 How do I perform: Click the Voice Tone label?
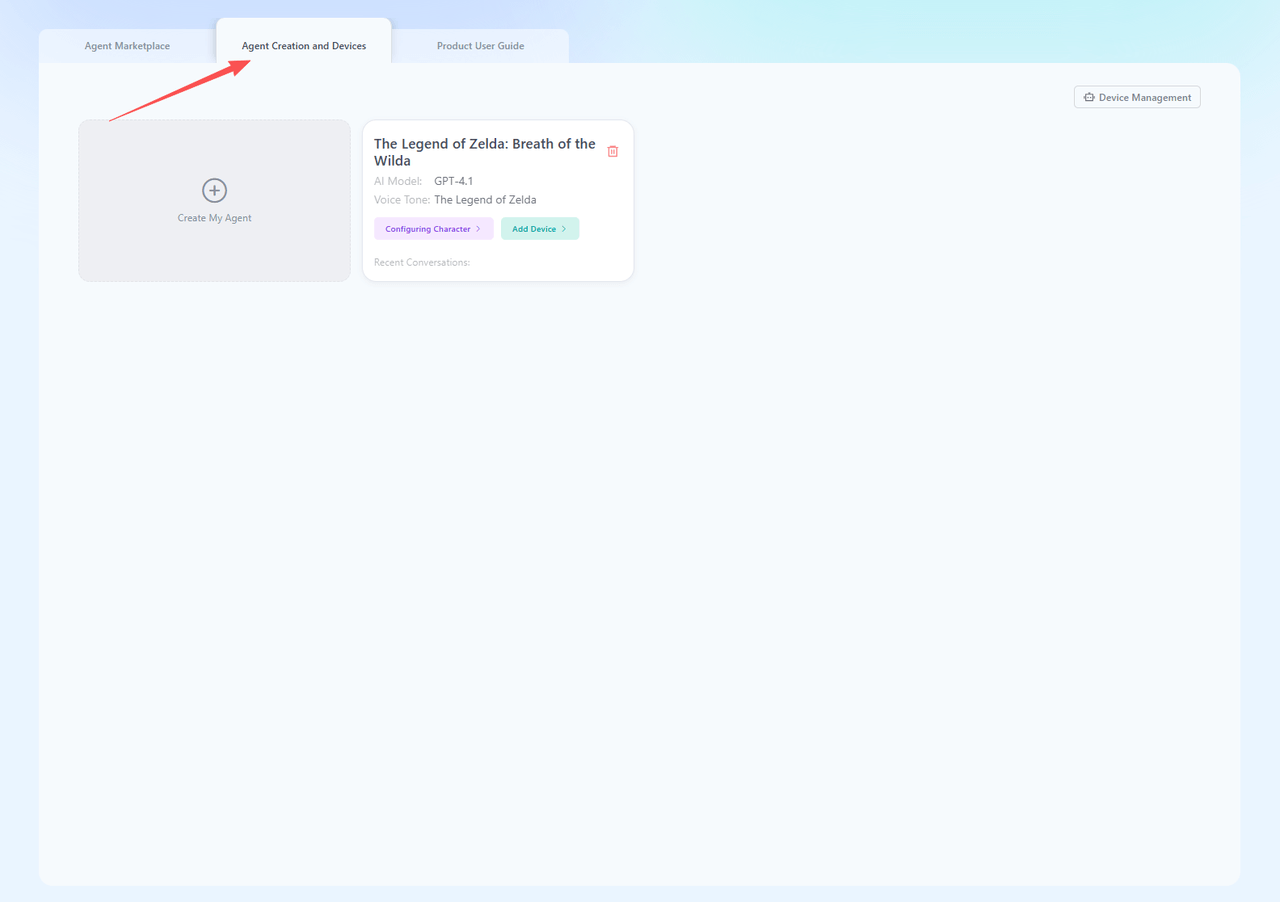click(x=401, y=200)
